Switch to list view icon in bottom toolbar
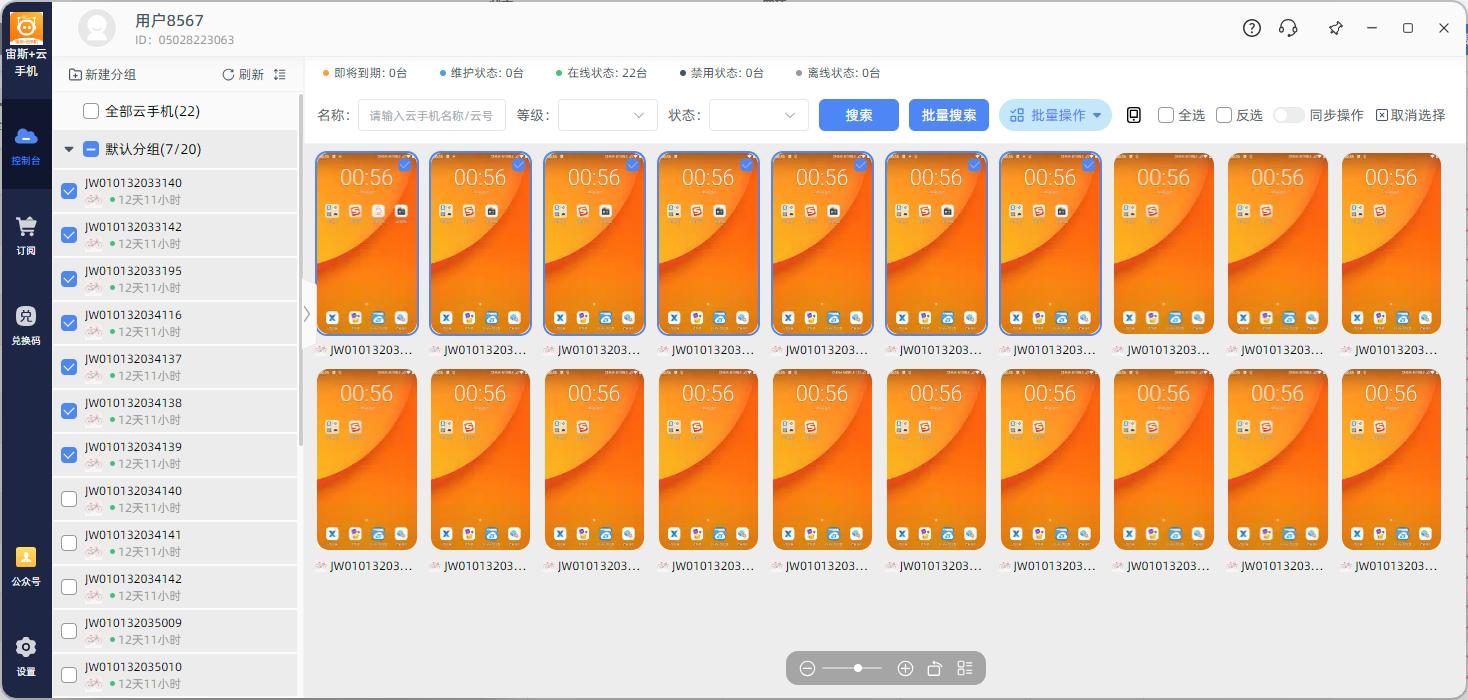Viewport: 1468px width, 700px height. [965, 668]
